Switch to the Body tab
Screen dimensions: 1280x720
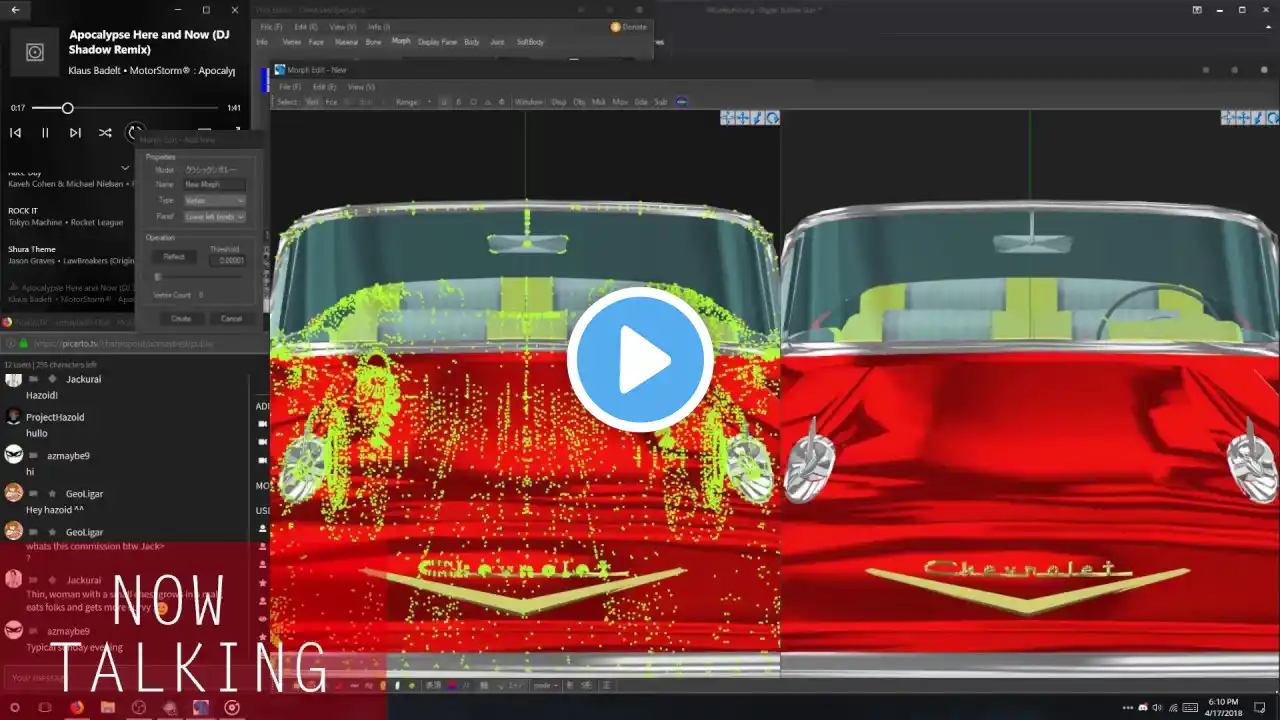coord(472,42)
